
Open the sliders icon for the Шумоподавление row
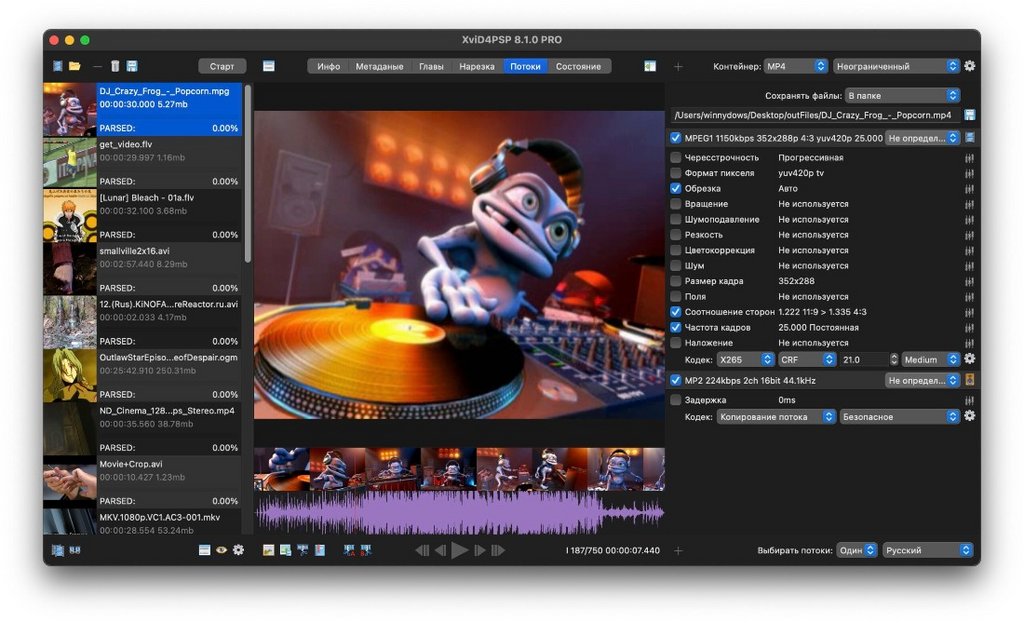pos(969,219)
